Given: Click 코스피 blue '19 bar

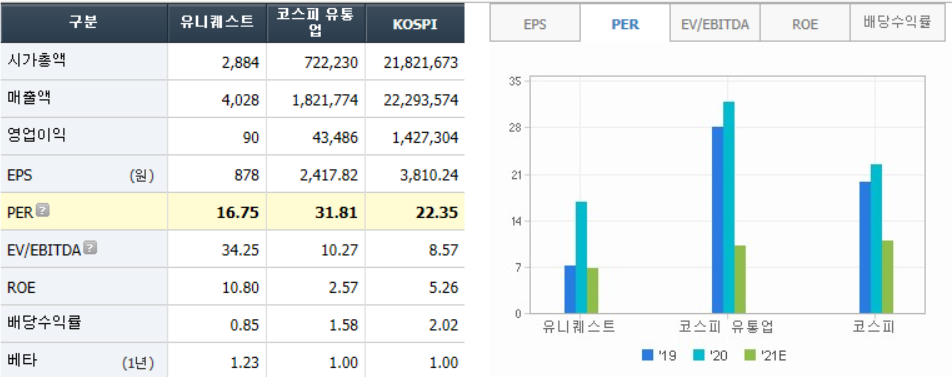Looking at the screenshot, I should coord(865,248).
